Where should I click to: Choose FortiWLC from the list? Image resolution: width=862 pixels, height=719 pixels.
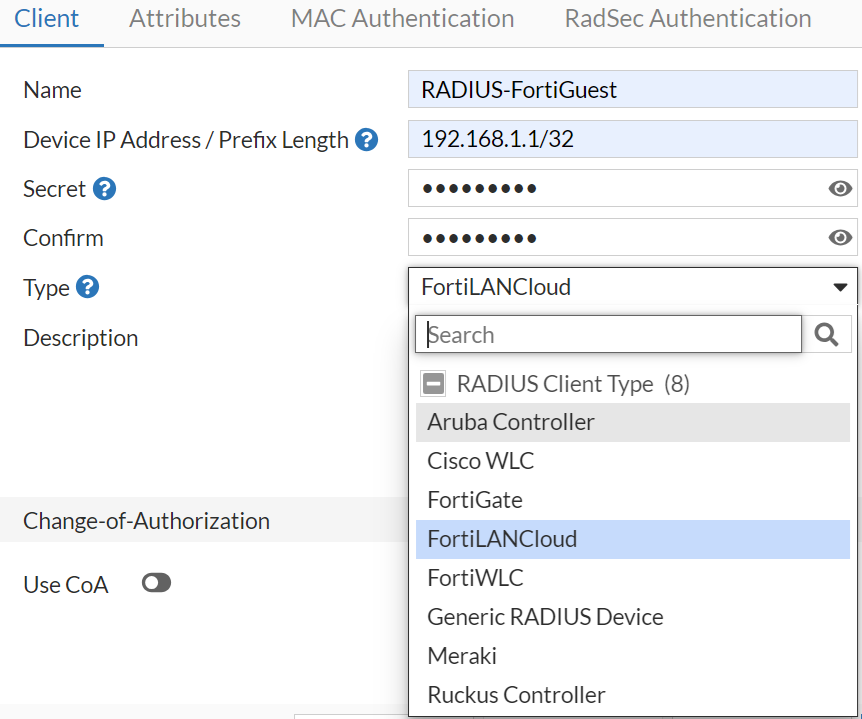tap(633, 578)
